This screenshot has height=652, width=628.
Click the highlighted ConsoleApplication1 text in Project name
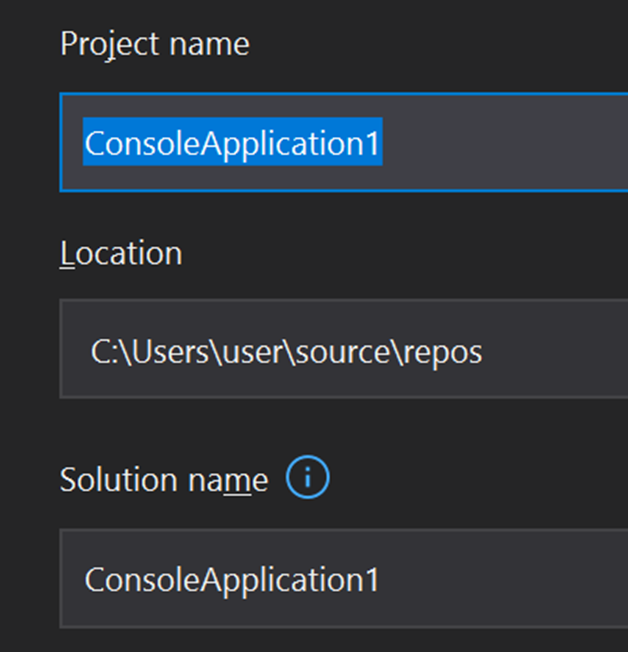tap(232, 143)
